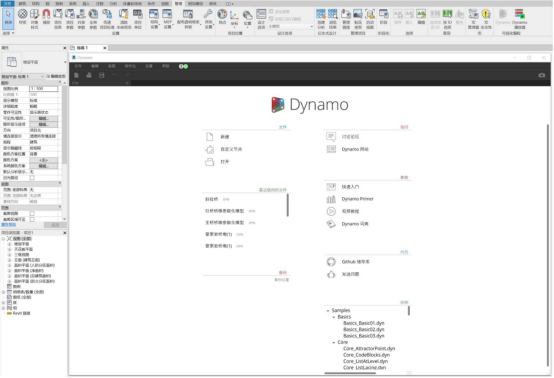Click camera export-image icon in Dynamo
Screen dimensions: 554x378
(541, 75)
